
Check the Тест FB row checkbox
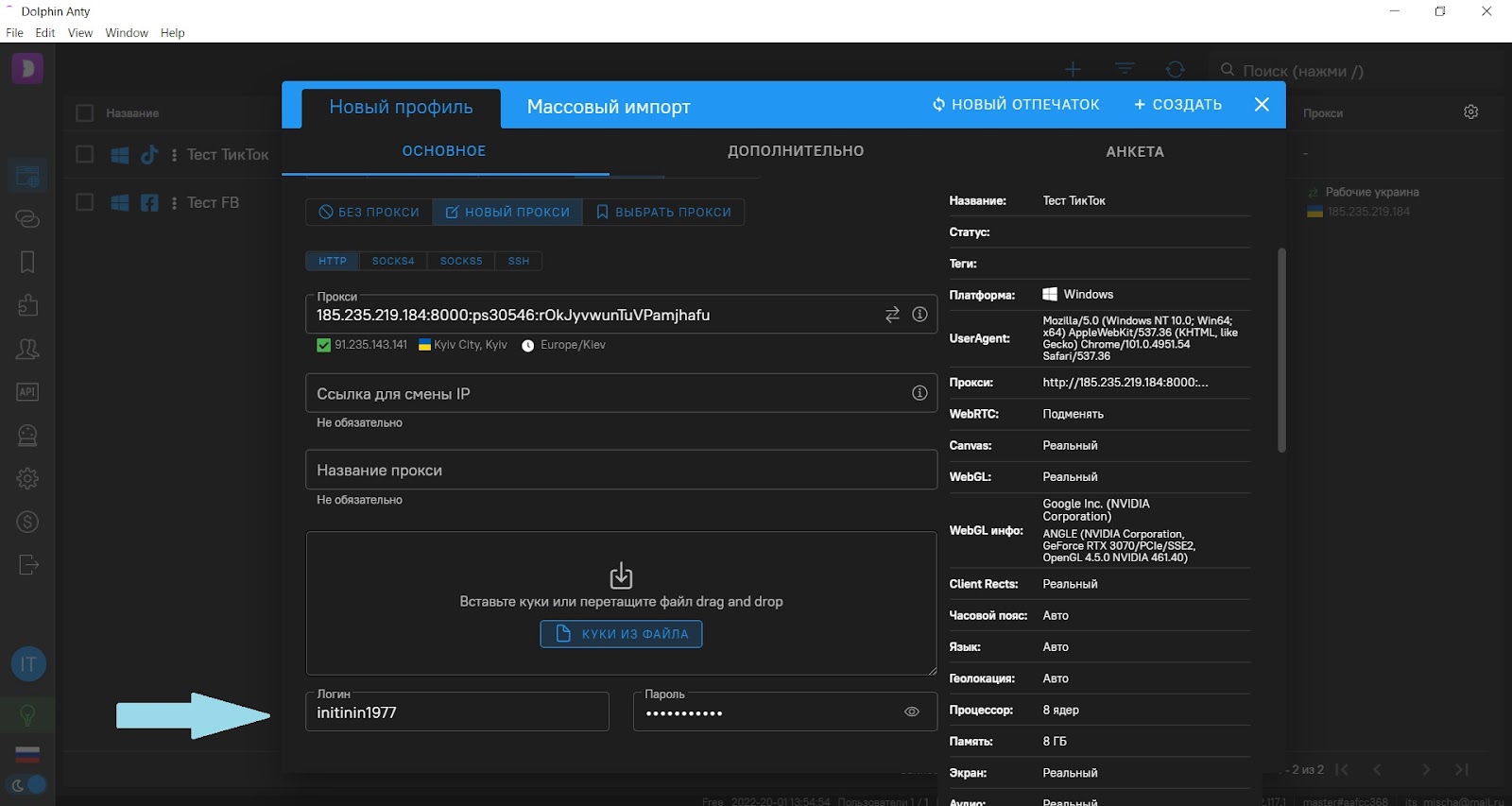(x=84, y=201)
